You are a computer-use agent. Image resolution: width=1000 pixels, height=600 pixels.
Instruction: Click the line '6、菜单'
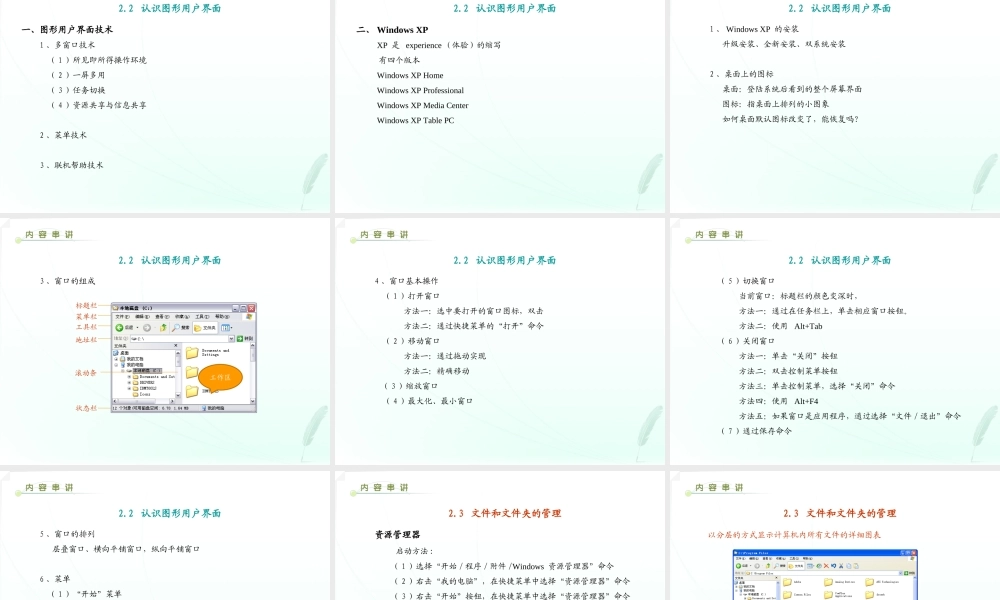[55, 579]
